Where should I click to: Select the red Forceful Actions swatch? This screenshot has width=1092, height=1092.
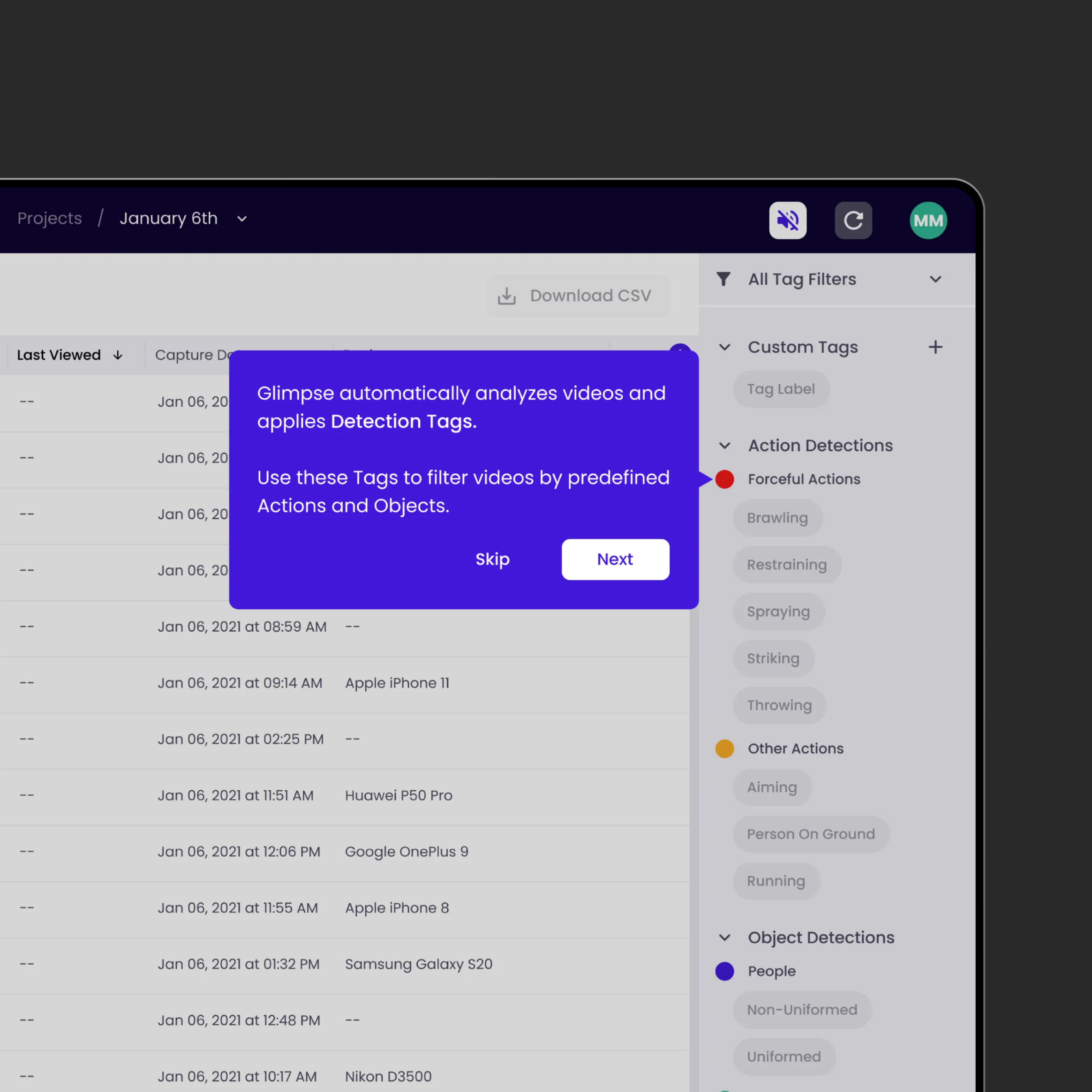pos(725,479)
